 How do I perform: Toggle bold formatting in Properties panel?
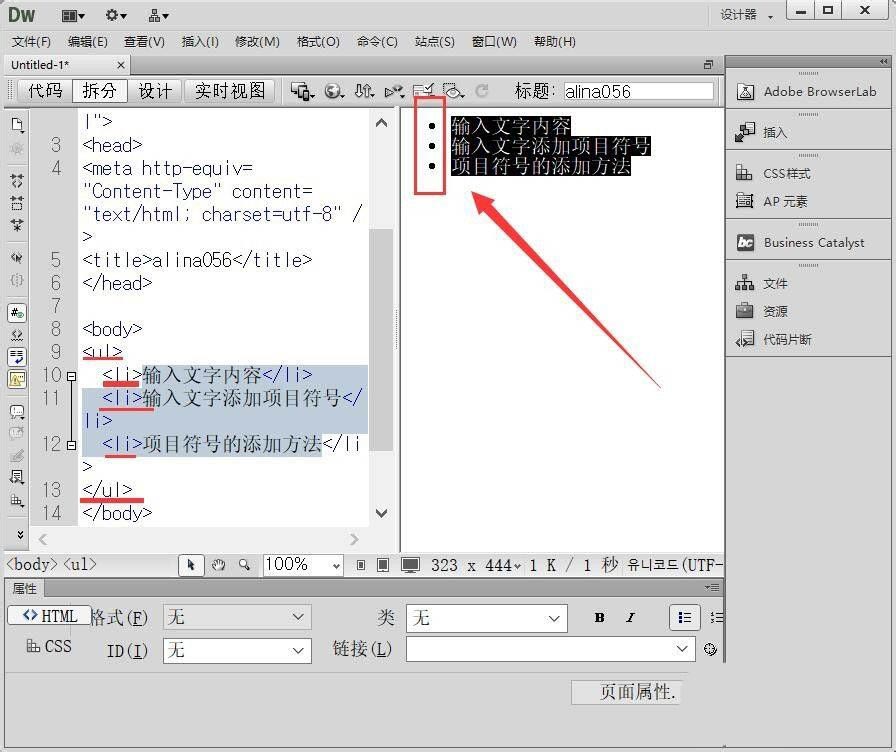[598, 617]
